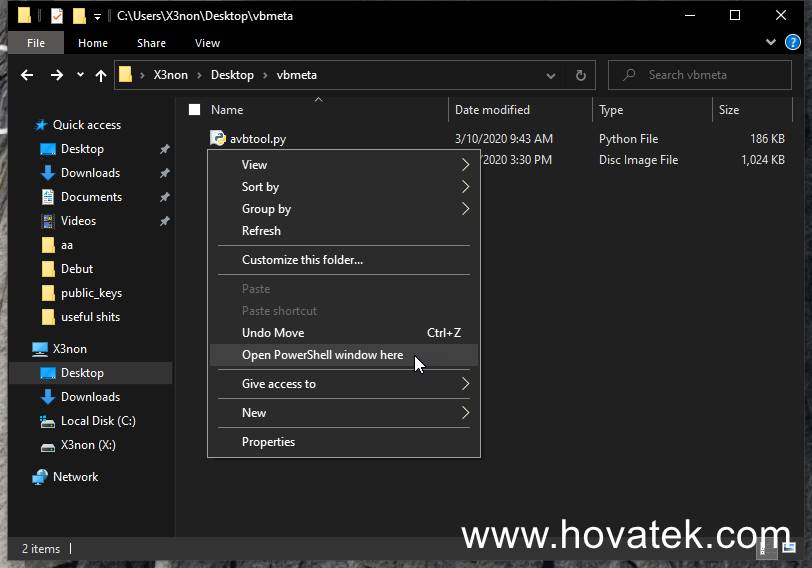Open Network in navigation pane
The width and height of the screenshot is (812, 568).
75,477
